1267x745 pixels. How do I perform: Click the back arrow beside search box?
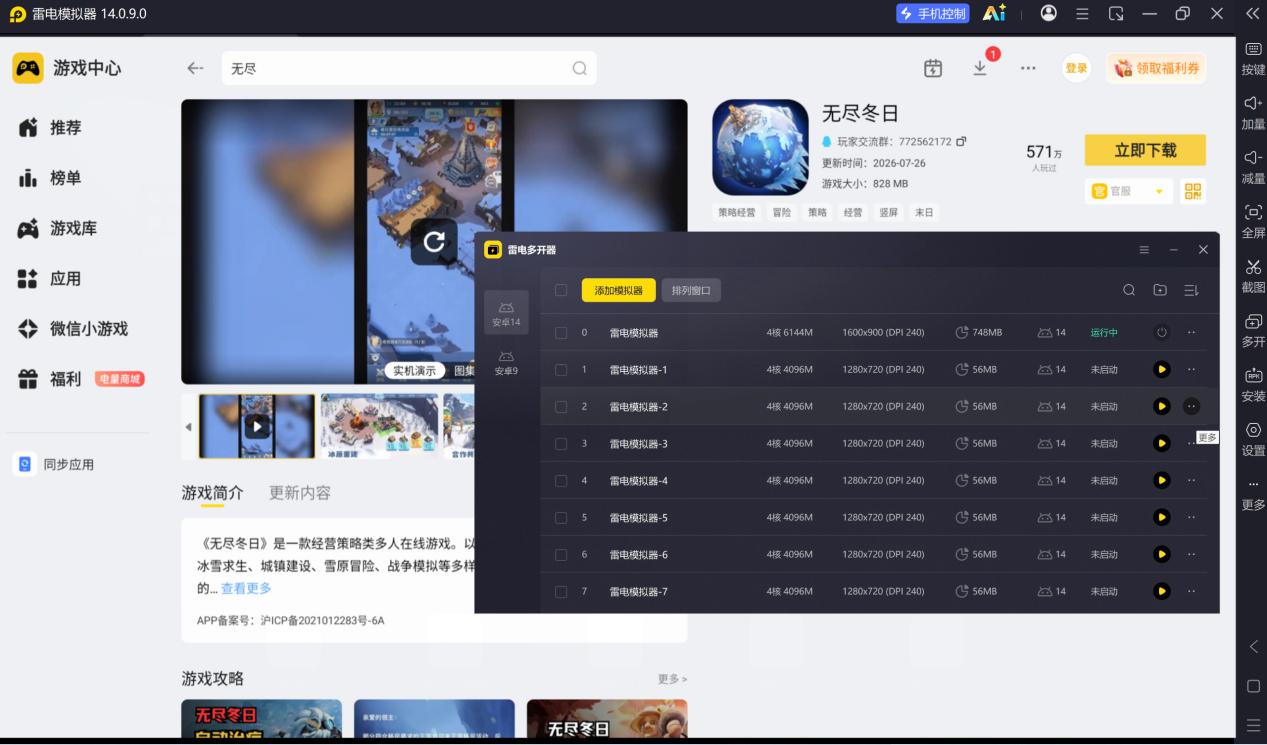tap(195, 68)
